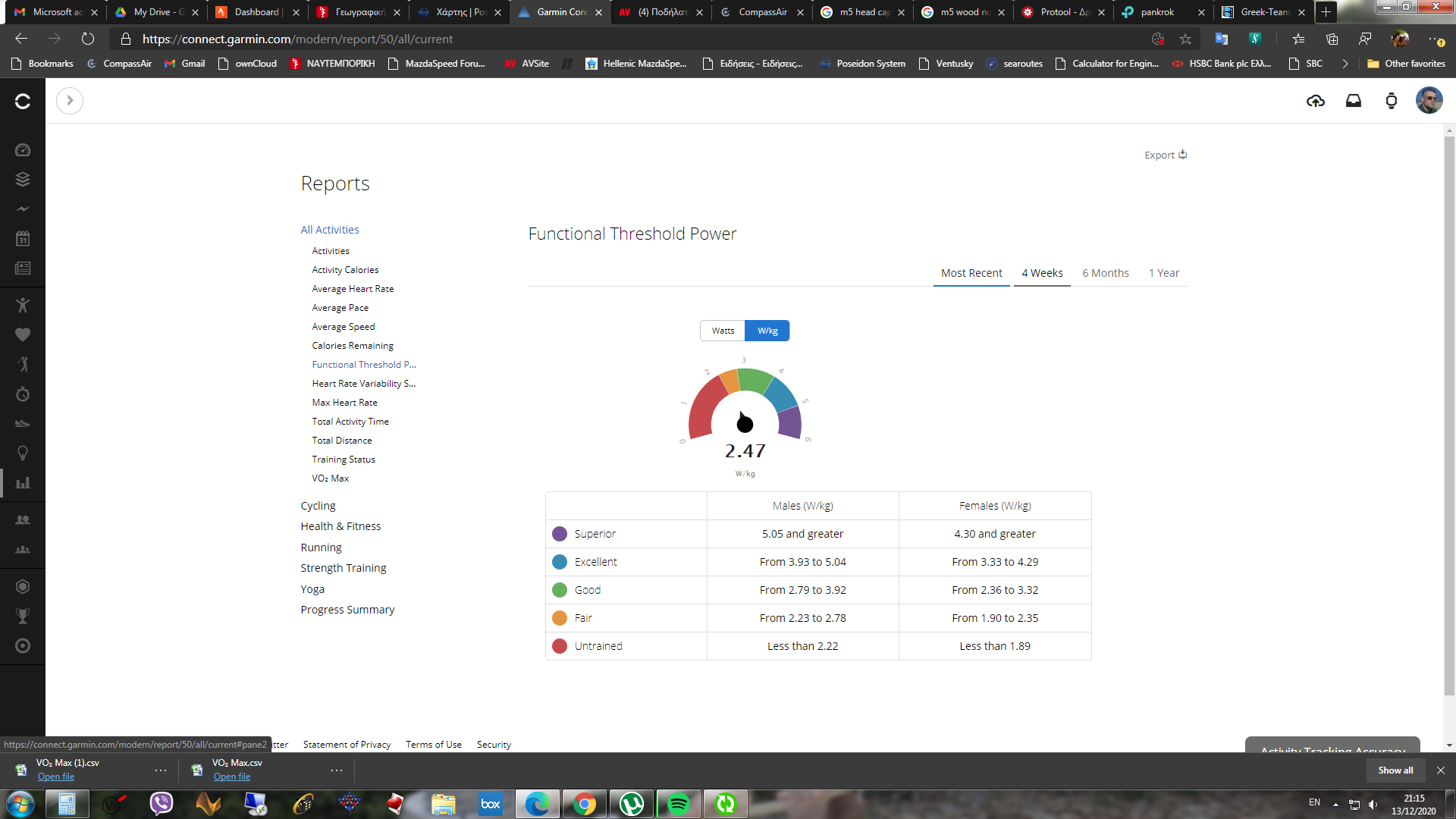Open the calendar icon in sidebar
1456x819 pixels.
[23, 239]
